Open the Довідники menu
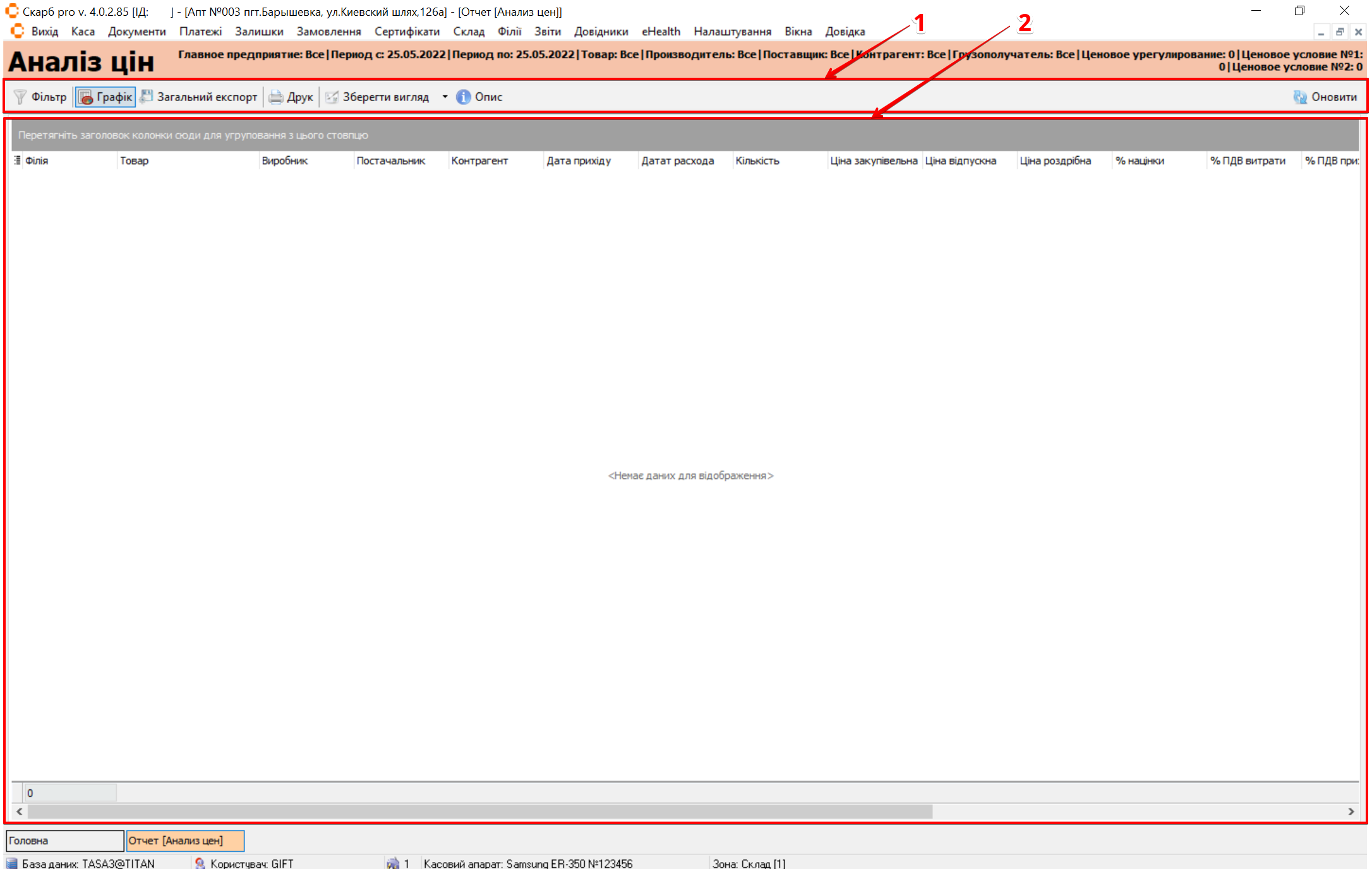 pyautogui.click(x=601, y=32)
